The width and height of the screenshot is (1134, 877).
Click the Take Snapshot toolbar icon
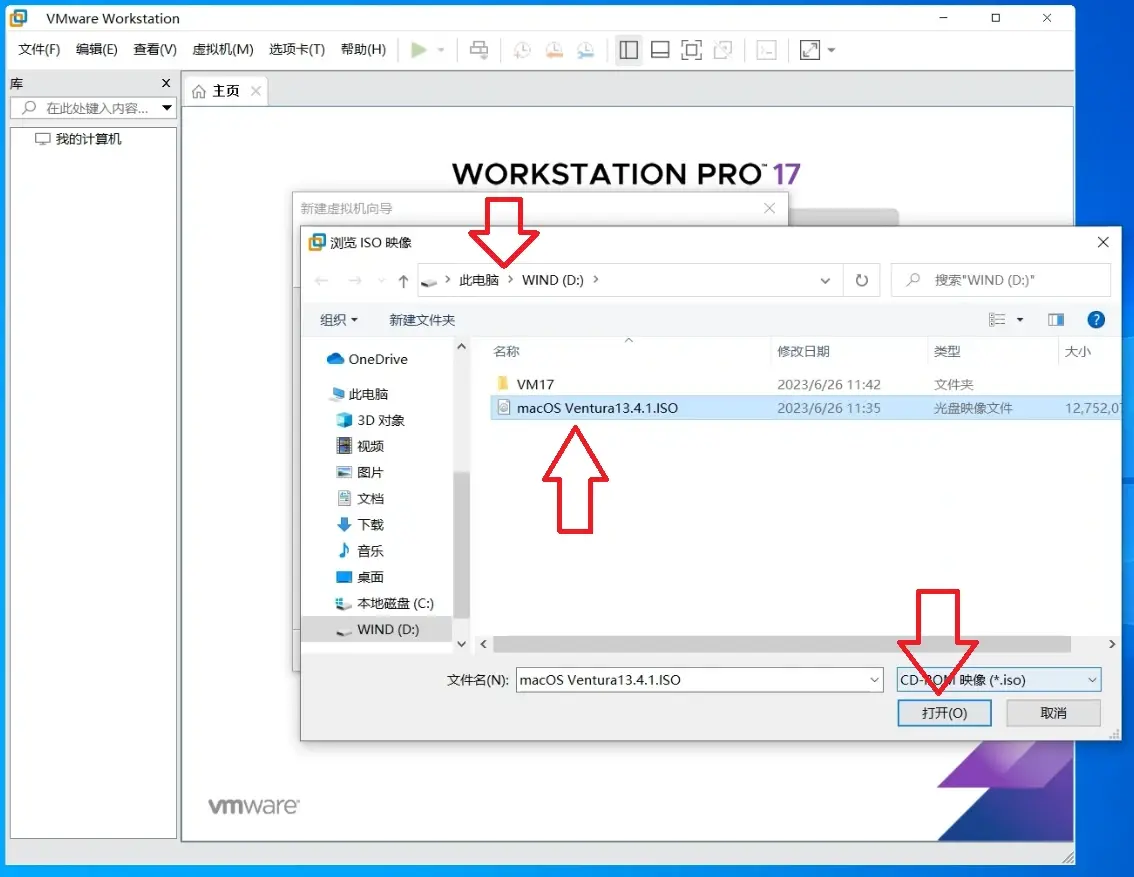coord(521,50)
